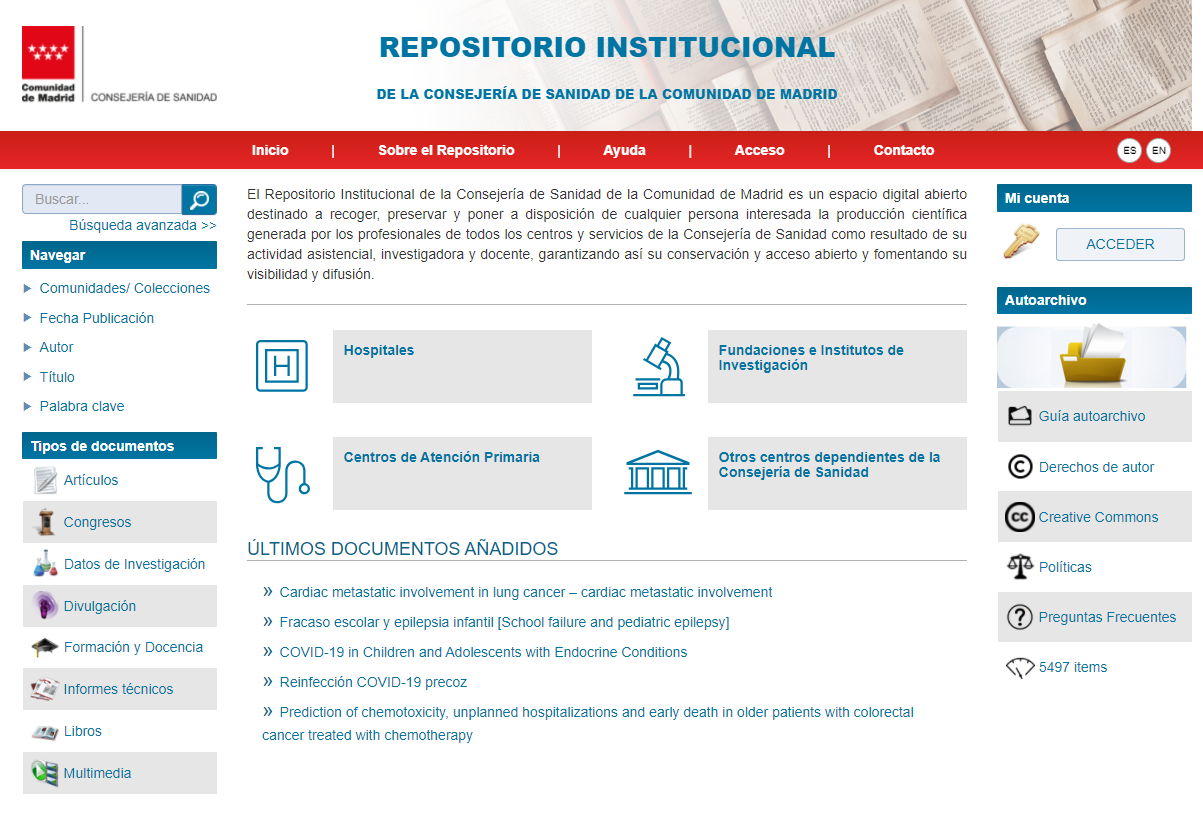Open Sobre el Repositorio menu item
This screenshot has width=1203, height=816.
pos(446,150)
